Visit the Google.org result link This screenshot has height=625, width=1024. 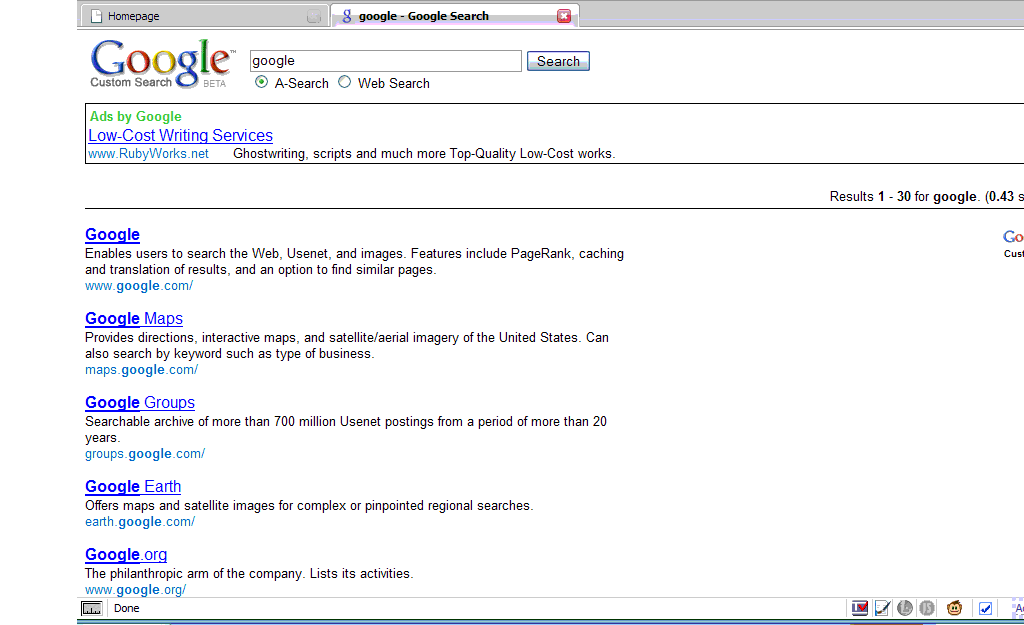click(x=126, y=554)
